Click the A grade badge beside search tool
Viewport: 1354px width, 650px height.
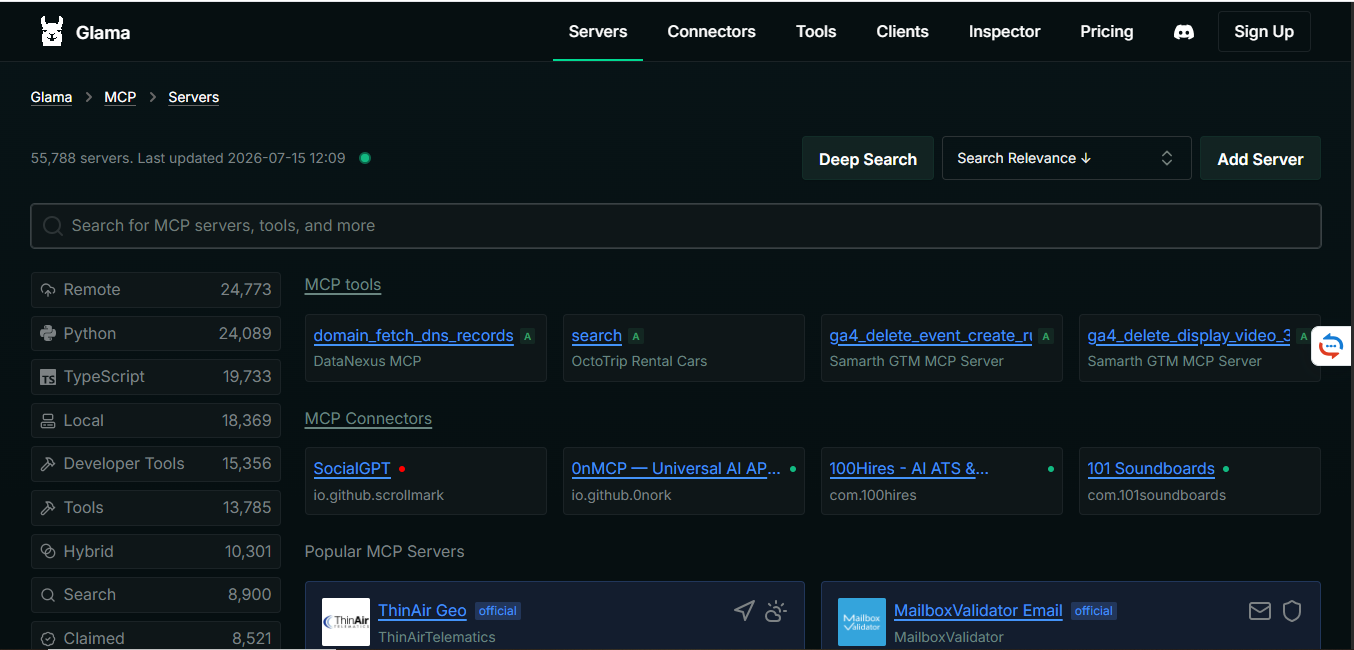pyautogui.click(x=636, y=337)
